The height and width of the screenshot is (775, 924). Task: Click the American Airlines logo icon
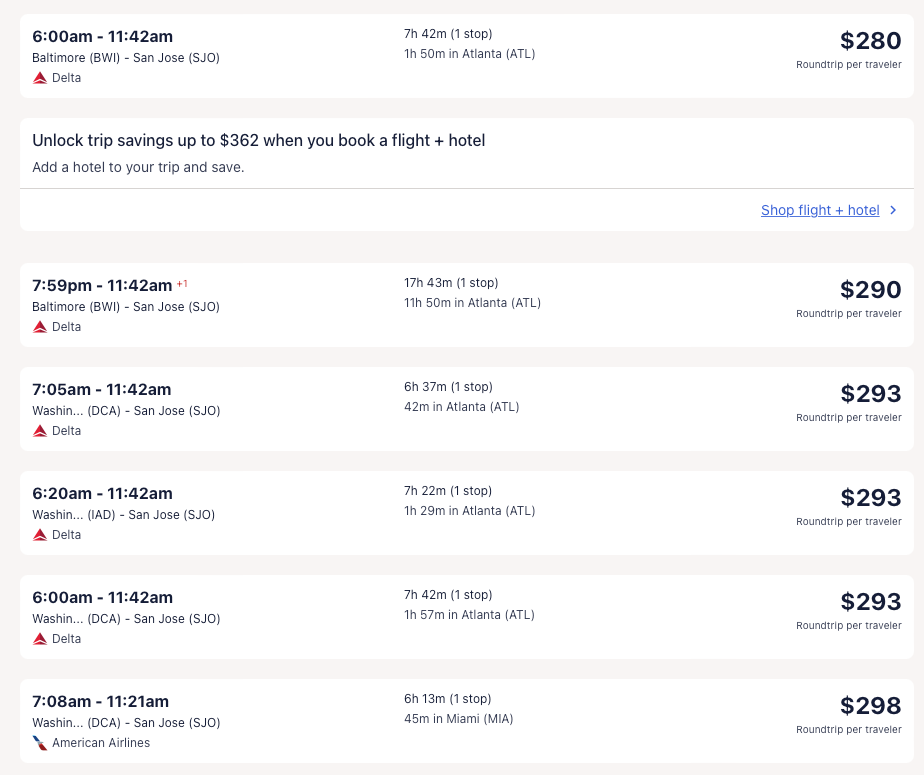[40, 743]
